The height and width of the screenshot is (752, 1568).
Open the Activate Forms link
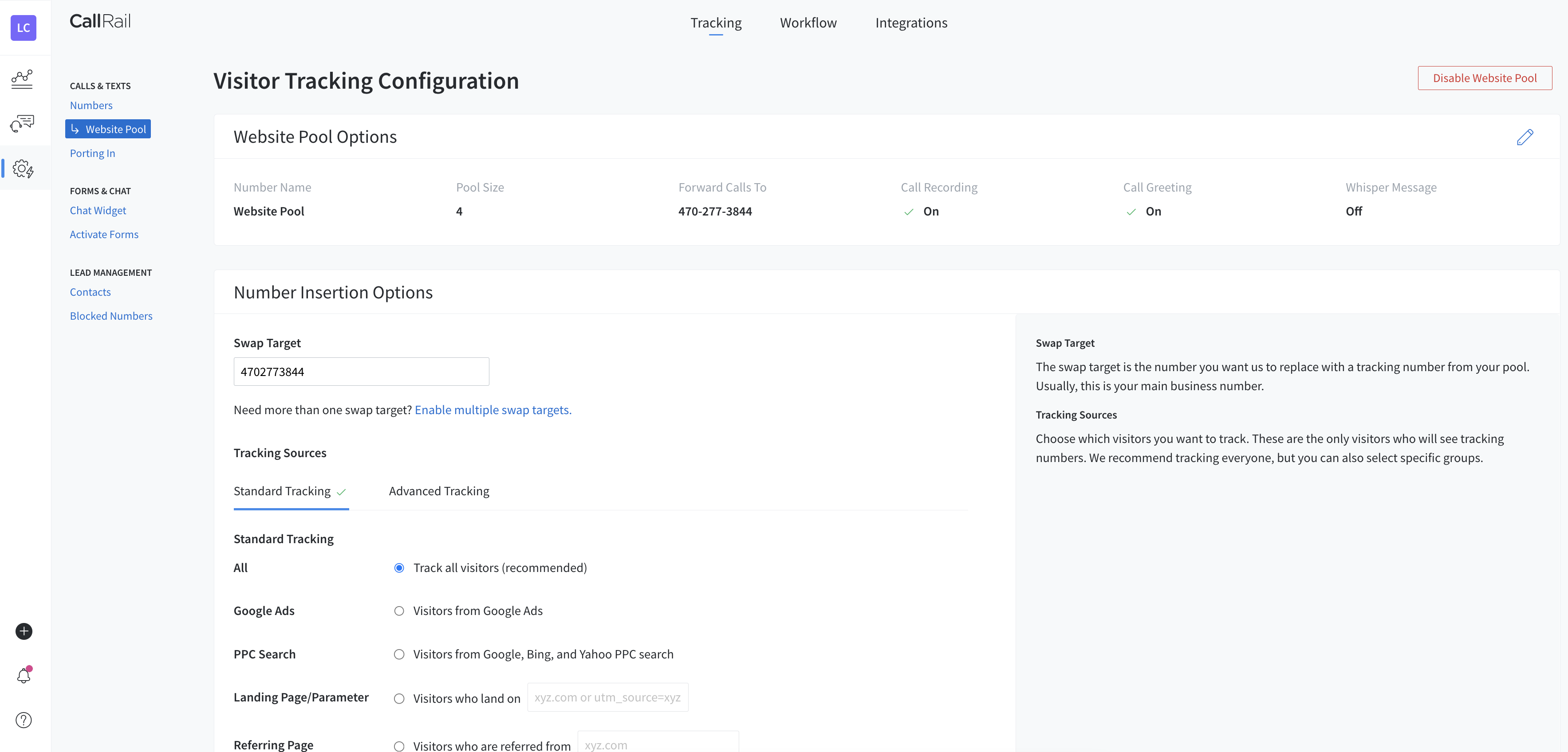click(104, 234)
